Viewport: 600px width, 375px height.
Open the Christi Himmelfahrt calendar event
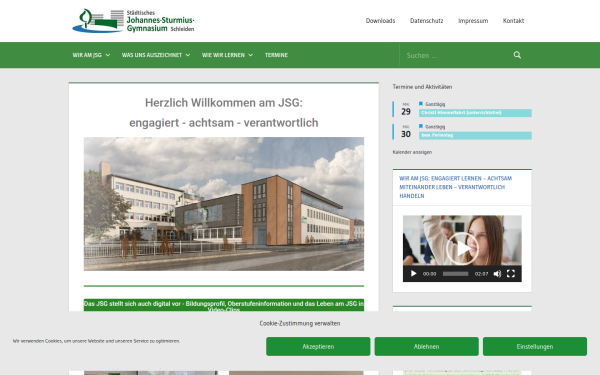point(475,113)
